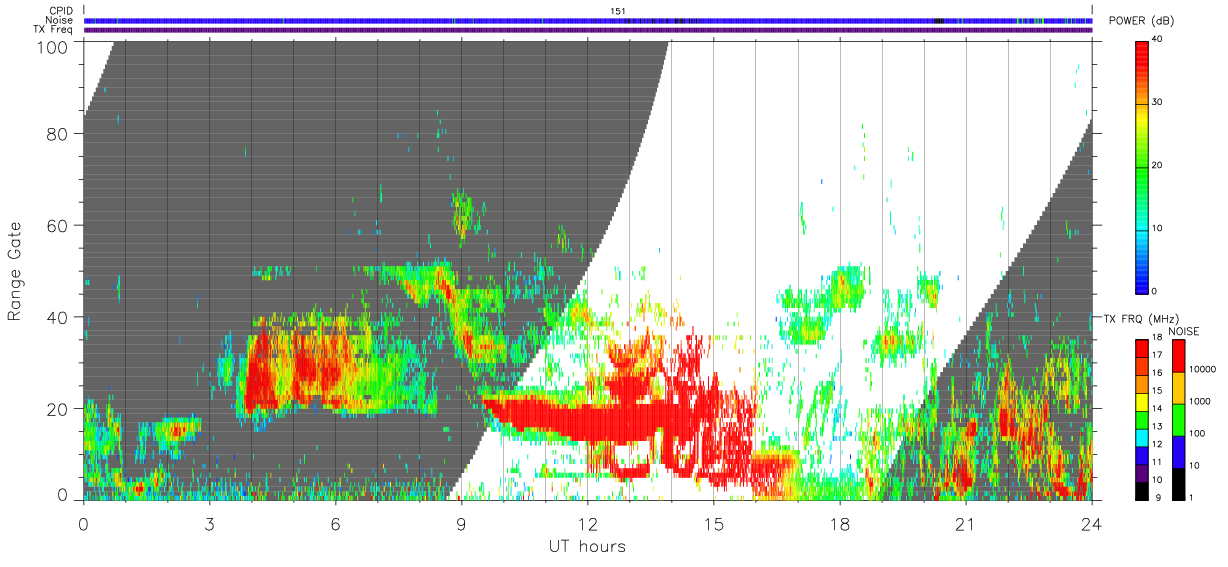Viewport: 1228px width, 567px height.
Task: Click x-axis tick label '21'
Action: click(965, 523)
